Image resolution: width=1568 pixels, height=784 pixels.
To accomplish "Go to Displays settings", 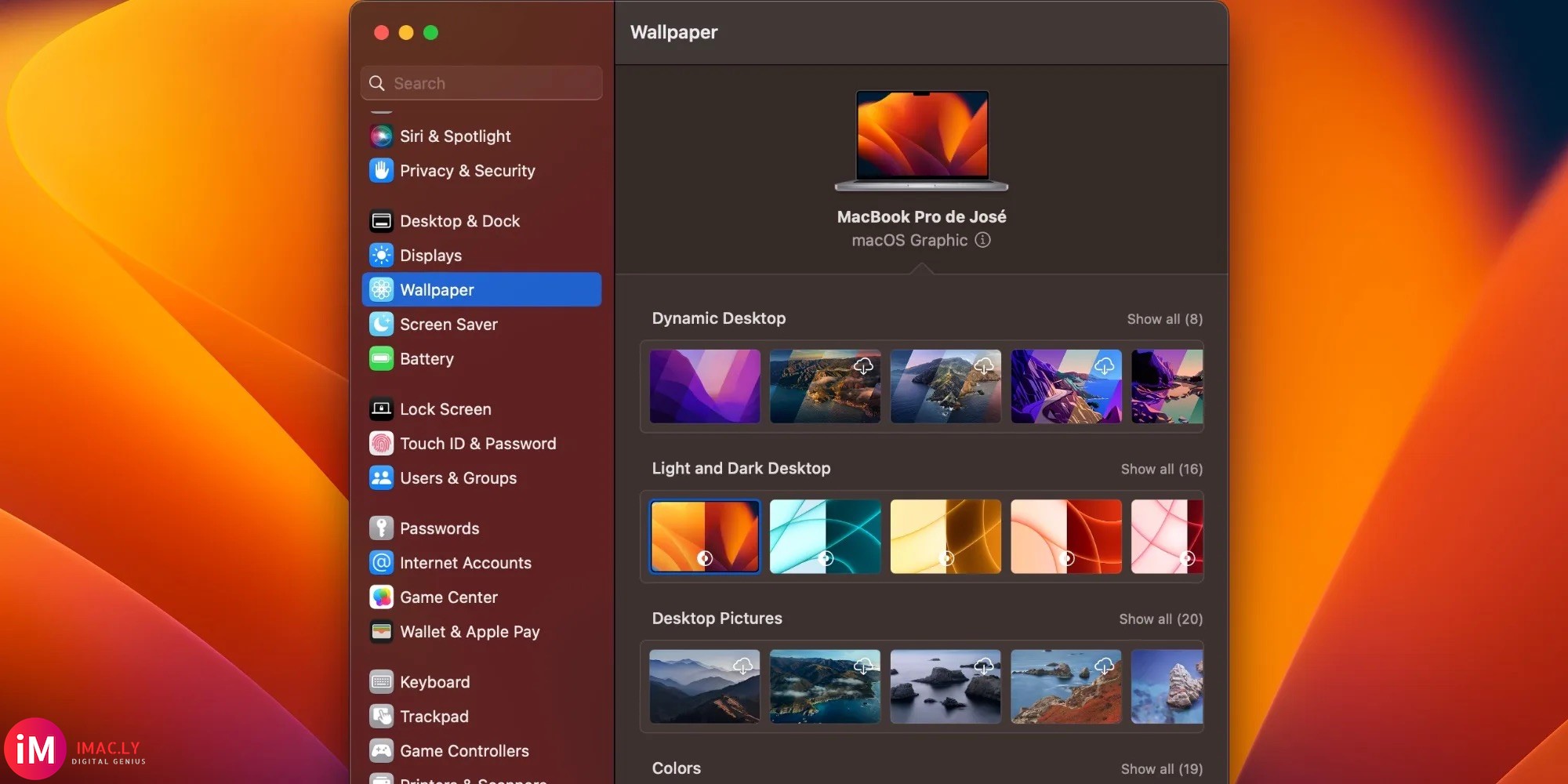I will (430, 256).
